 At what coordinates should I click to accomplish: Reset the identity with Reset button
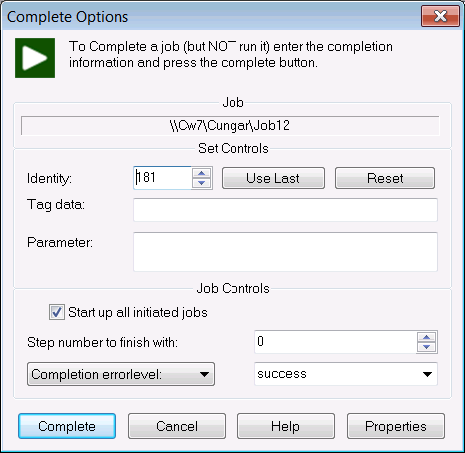point(385,178)
